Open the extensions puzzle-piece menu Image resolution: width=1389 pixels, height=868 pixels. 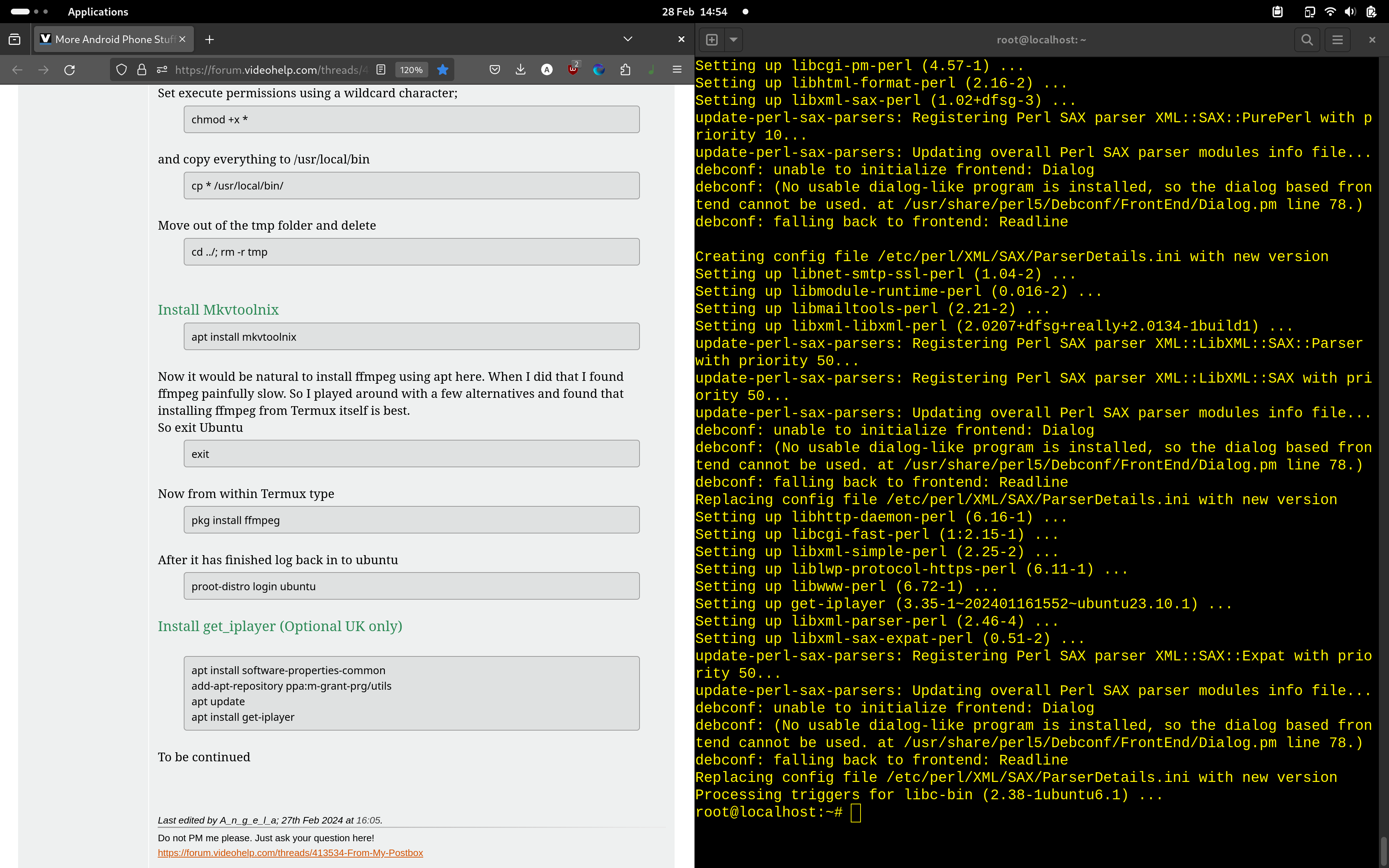point(625,70)
